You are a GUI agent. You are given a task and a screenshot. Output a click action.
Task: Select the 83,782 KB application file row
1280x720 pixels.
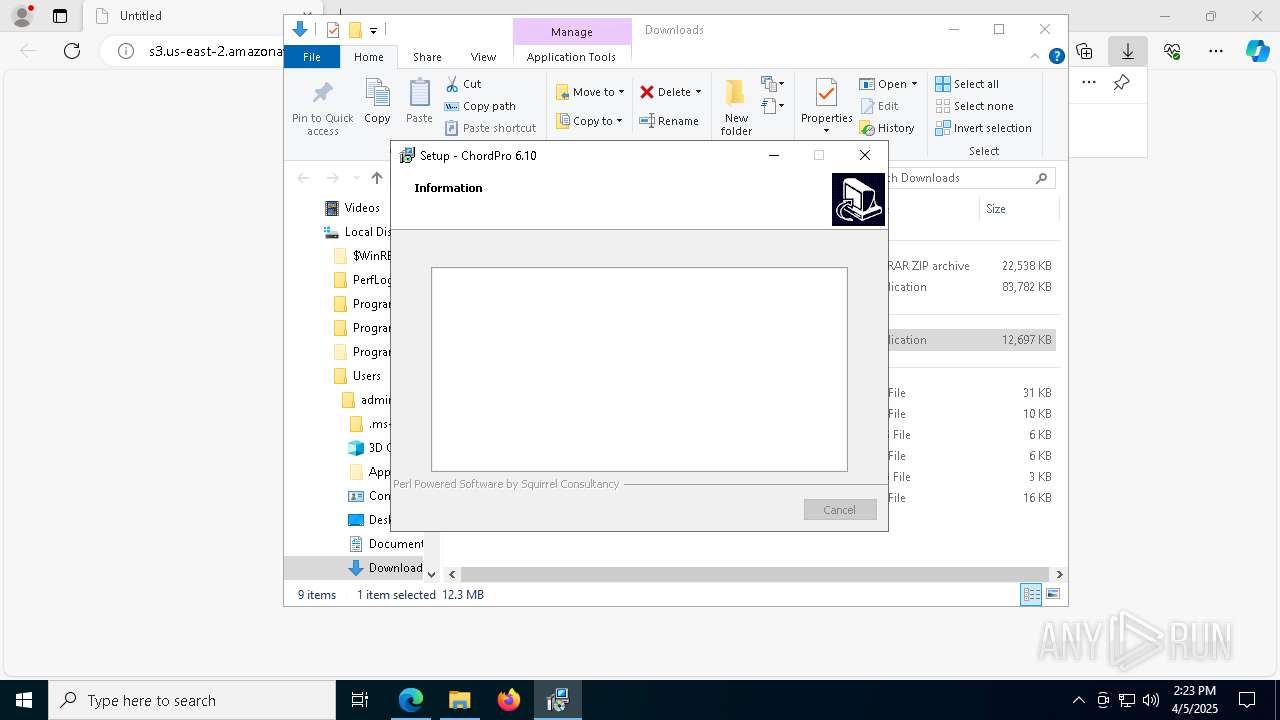click(971, 287)
